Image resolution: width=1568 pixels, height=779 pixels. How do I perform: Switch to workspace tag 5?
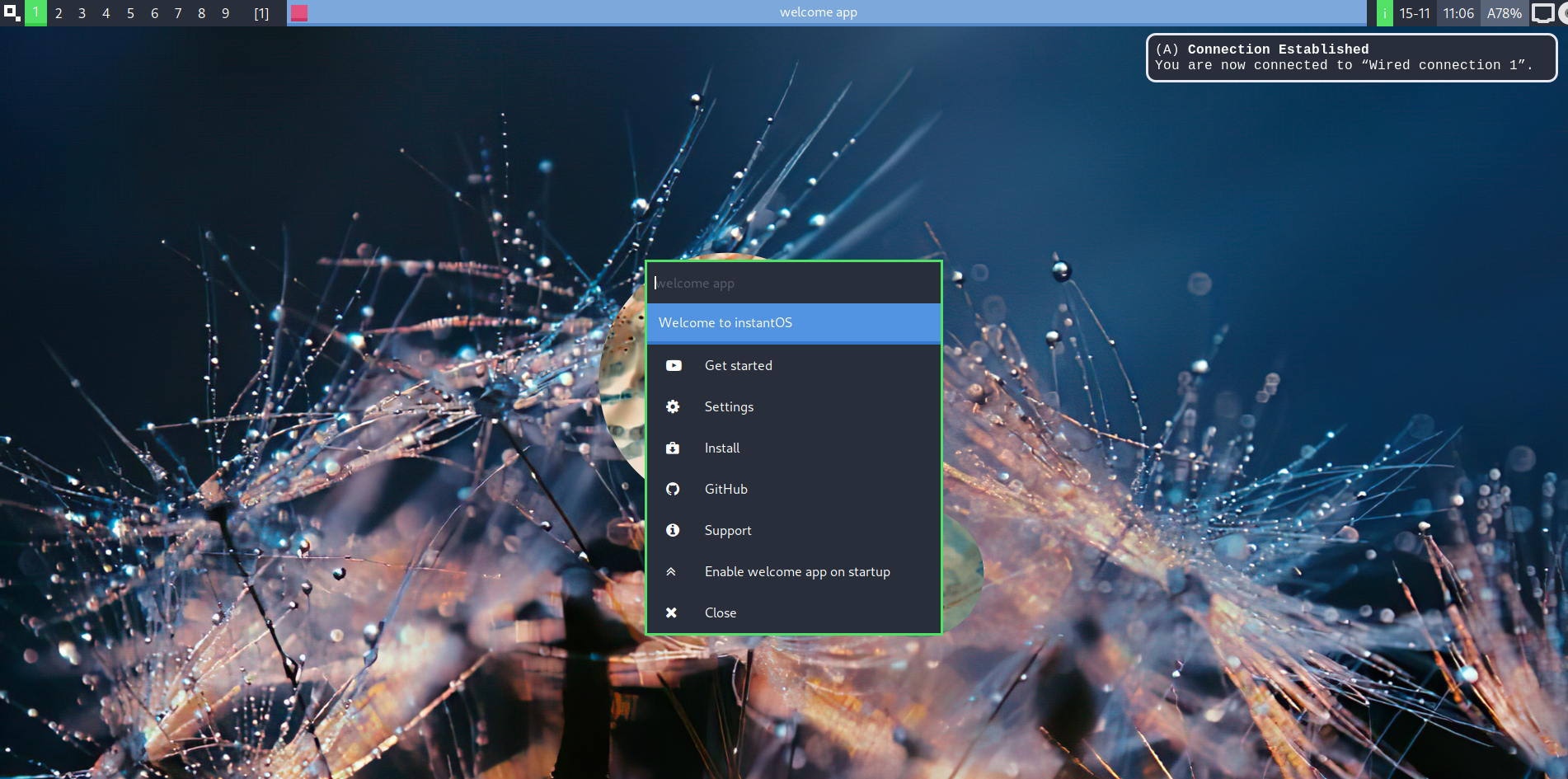130,13
